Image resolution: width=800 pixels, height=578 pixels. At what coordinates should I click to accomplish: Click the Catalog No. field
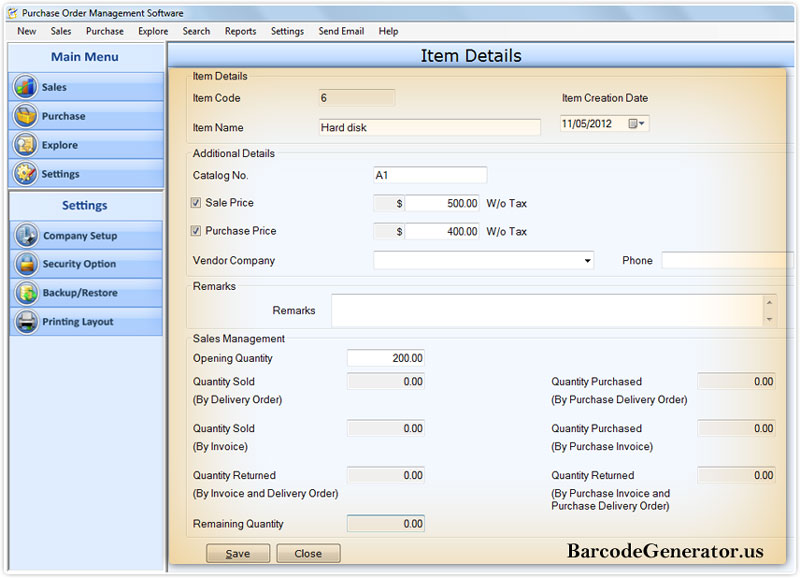tap(430, 175)
